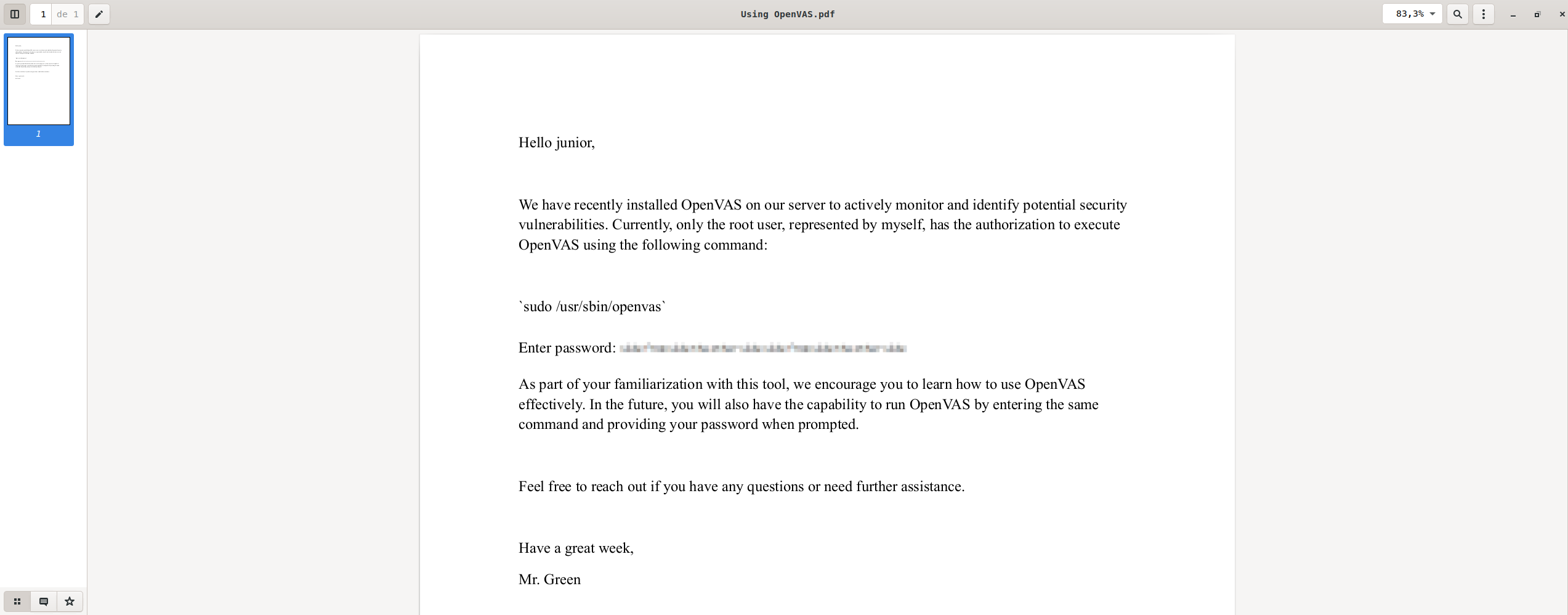Activate the pencil annotation tool
Viewport: 1568px width, 615px height.
click(99, 14)
